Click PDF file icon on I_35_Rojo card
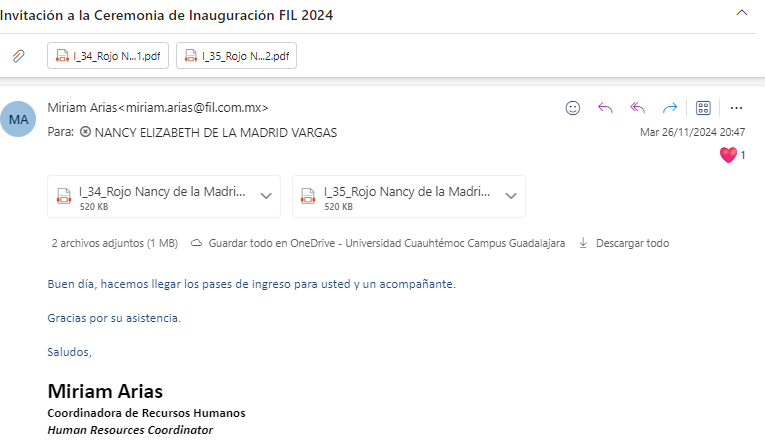This screenshot has height=441, width=765. pos(308,196)
